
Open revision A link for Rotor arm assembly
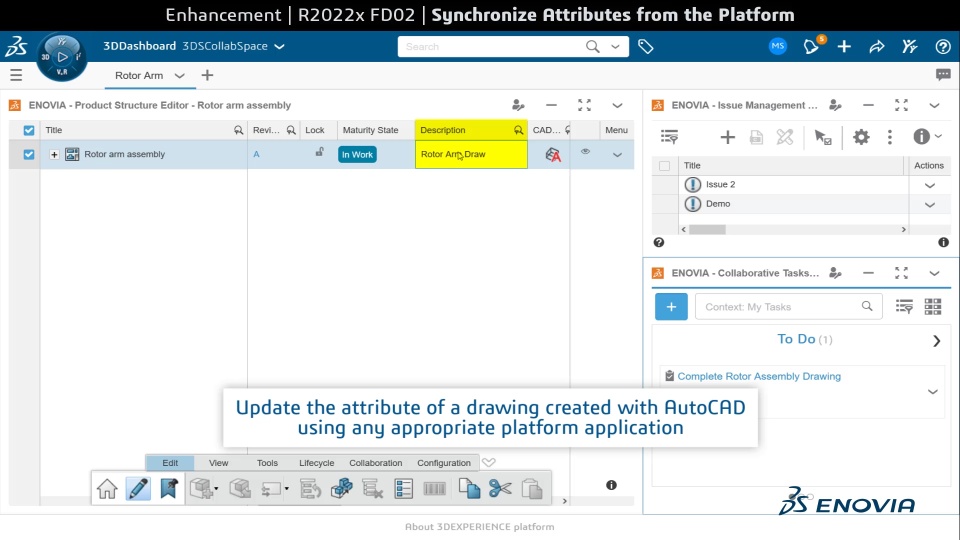pos(257,154)
